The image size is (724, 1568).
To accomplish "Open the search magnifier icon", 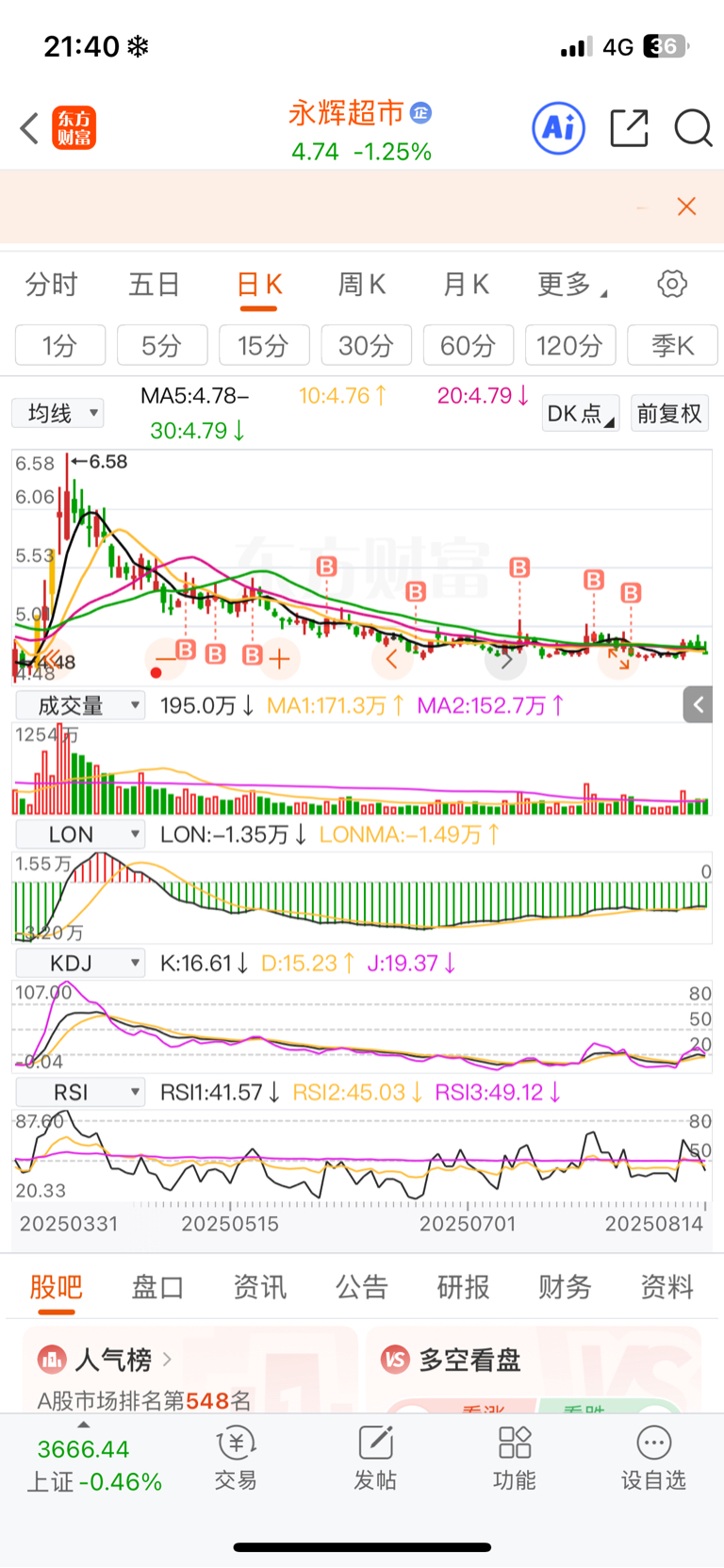I will [693, 128].
